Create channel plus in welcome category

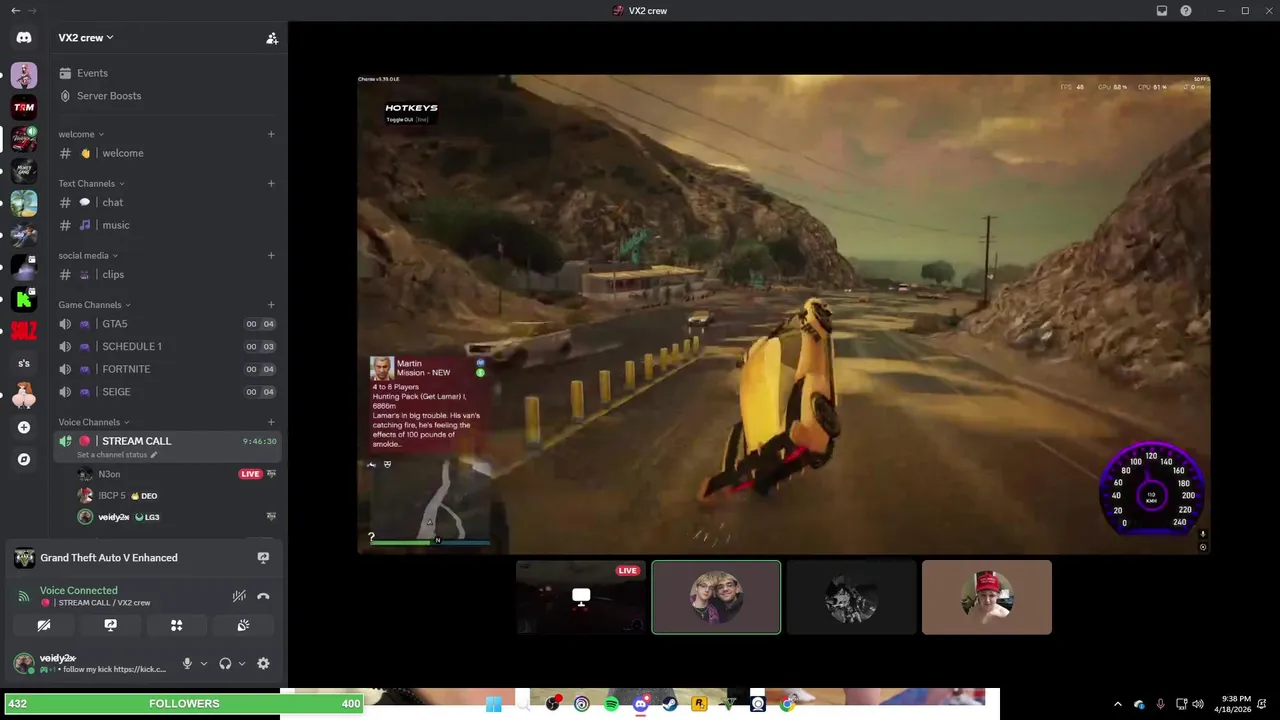point(271,134)
